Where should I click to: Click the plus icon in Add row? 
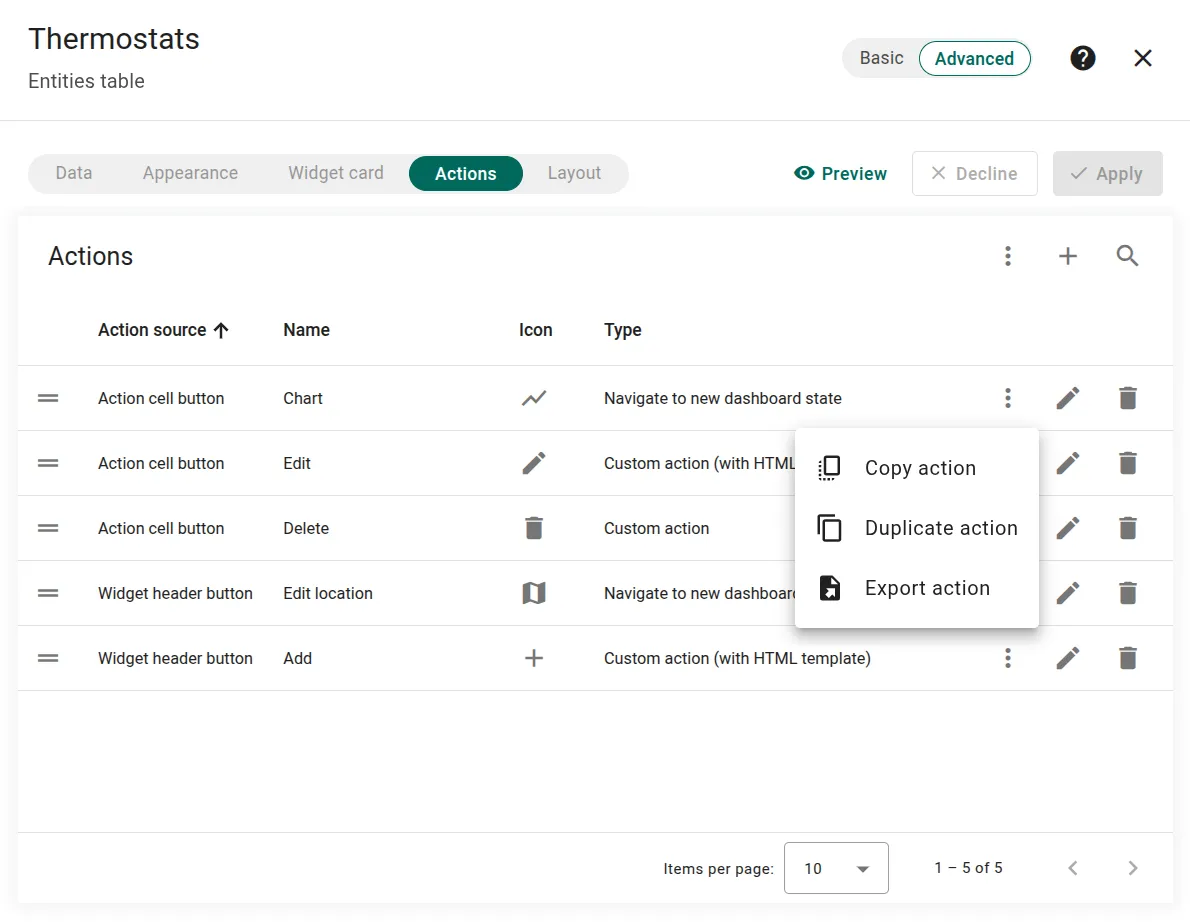pos(534,658)
